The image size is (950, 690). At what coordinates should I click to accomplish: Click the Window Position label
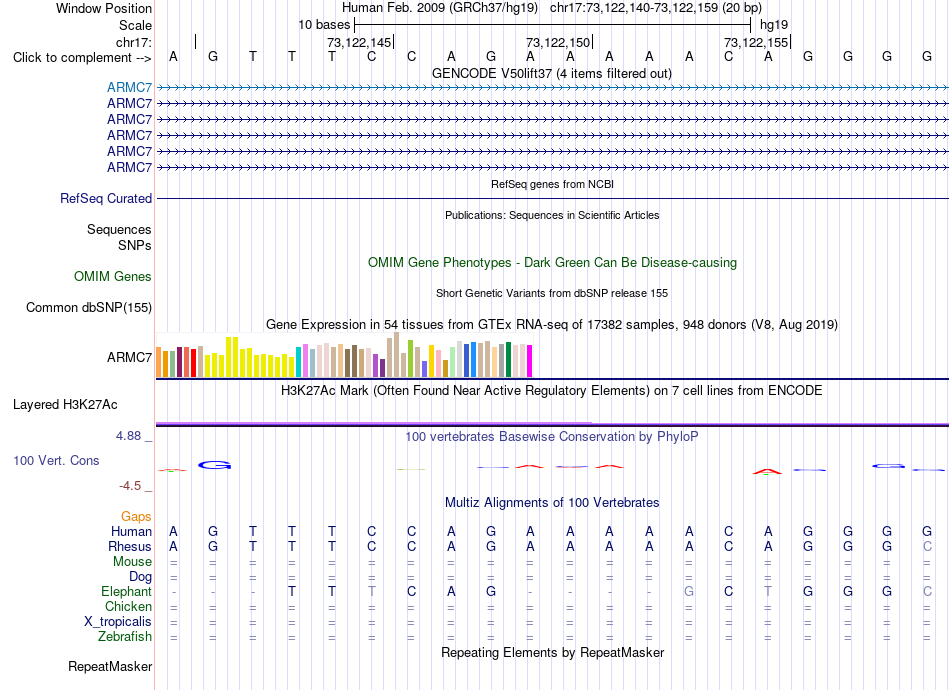click(x=104, y=8)
